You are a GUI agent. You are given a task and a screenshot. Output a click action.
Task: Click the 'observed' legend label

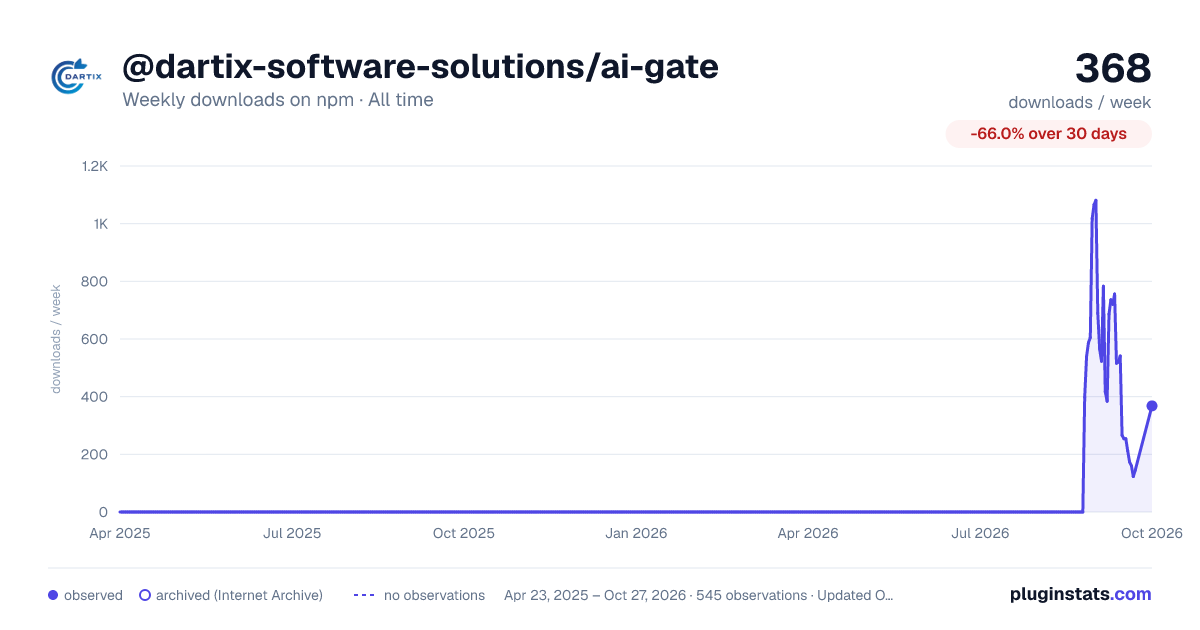(x=93, y=595)
